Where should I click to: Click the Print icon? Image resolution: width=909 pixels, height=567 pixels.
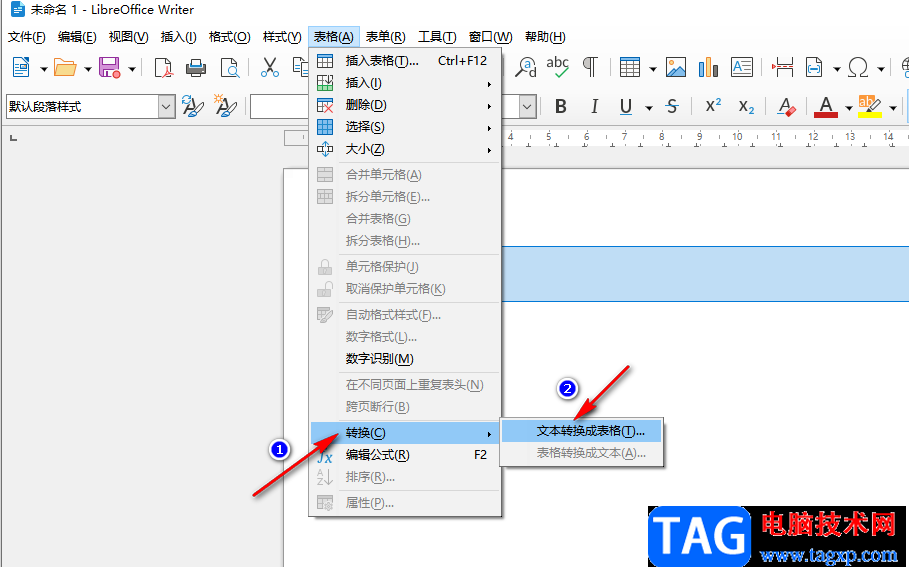196,68
